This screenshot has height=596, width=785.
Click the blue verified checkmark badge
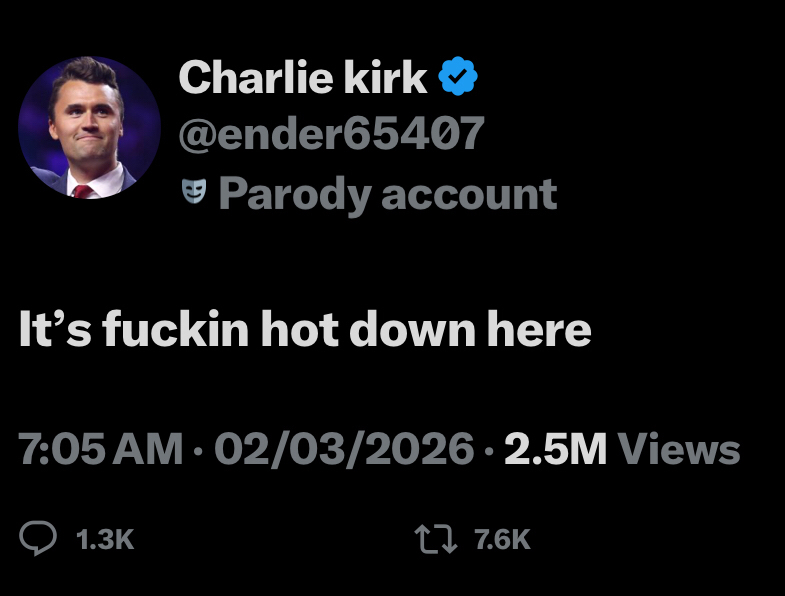click(458, 78)
